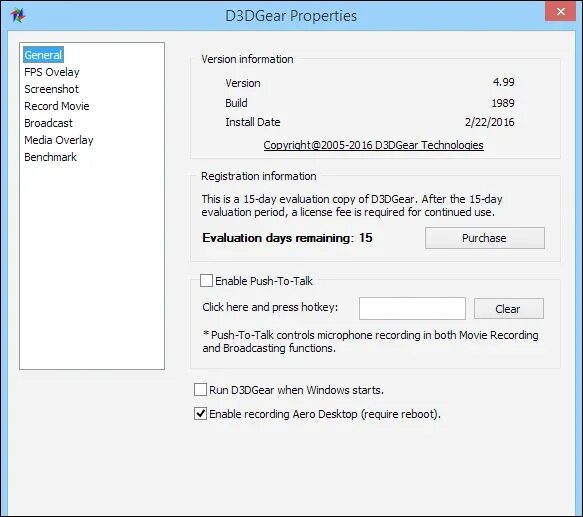Click the Registration information heading
Image resolution: width=583 pixels, height=517 pixels.
(x=259, y=176)
